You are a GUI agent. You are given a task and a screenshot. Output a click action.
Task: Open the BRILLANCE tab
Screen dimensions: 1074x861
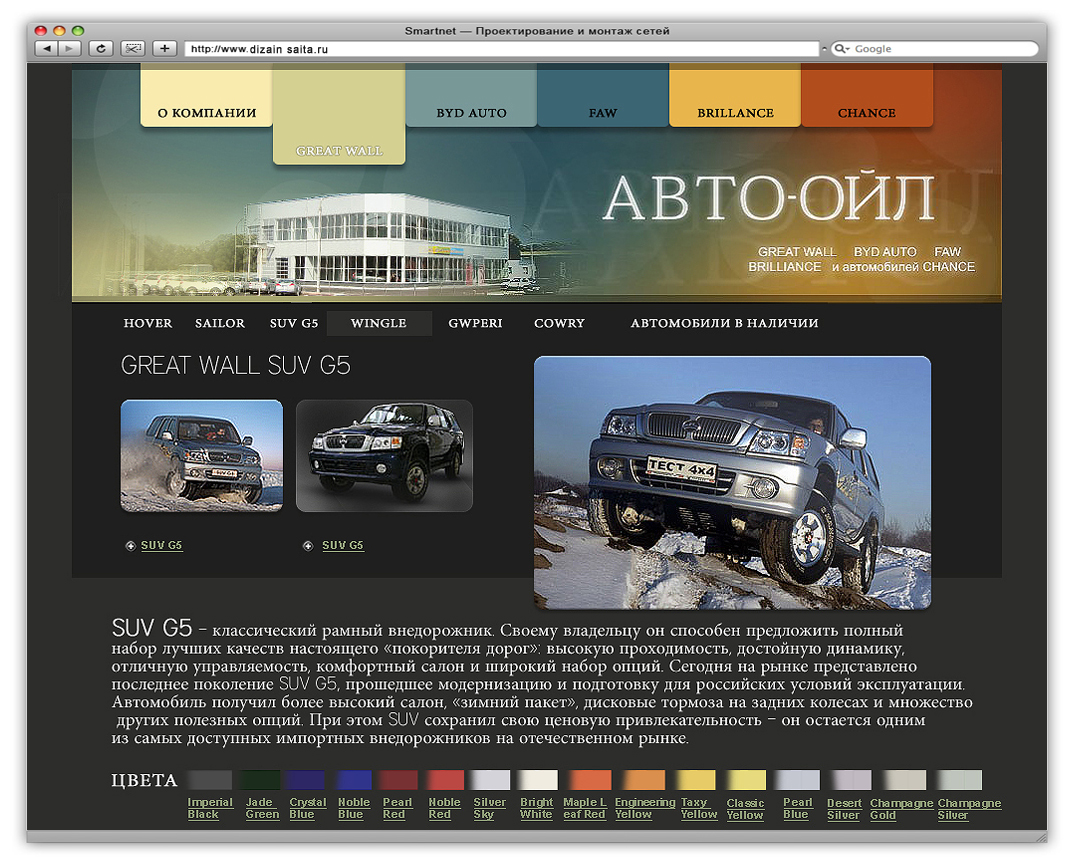735,95
